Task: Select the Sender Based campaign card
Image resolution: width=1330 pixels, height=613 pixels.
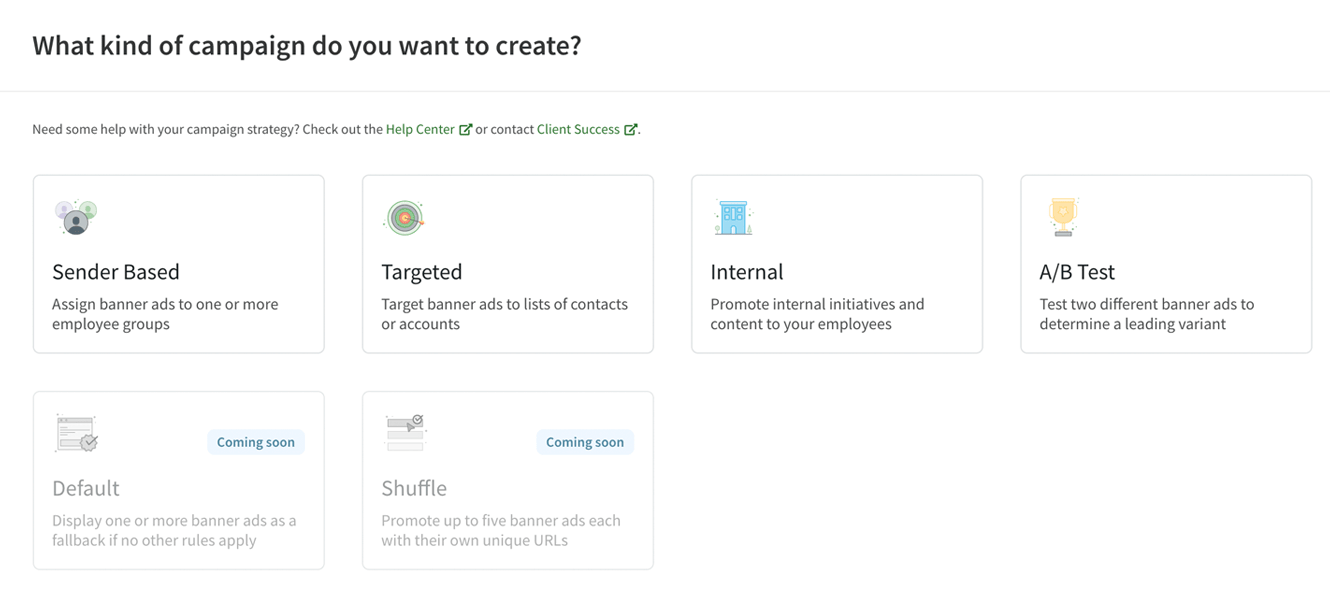Action: coord(178,263)
